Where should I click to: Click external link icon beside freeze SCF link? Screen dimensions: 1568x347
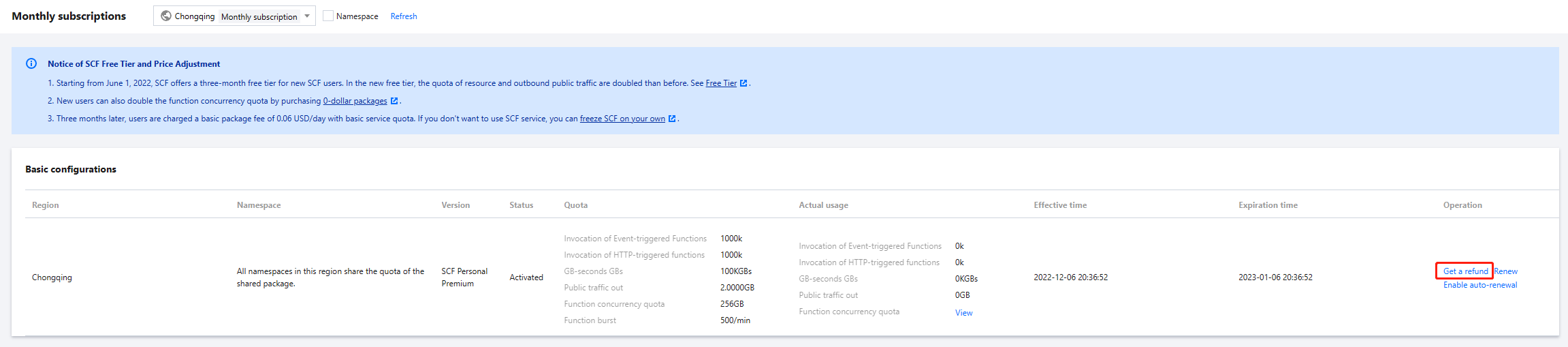tap(672, 119)
